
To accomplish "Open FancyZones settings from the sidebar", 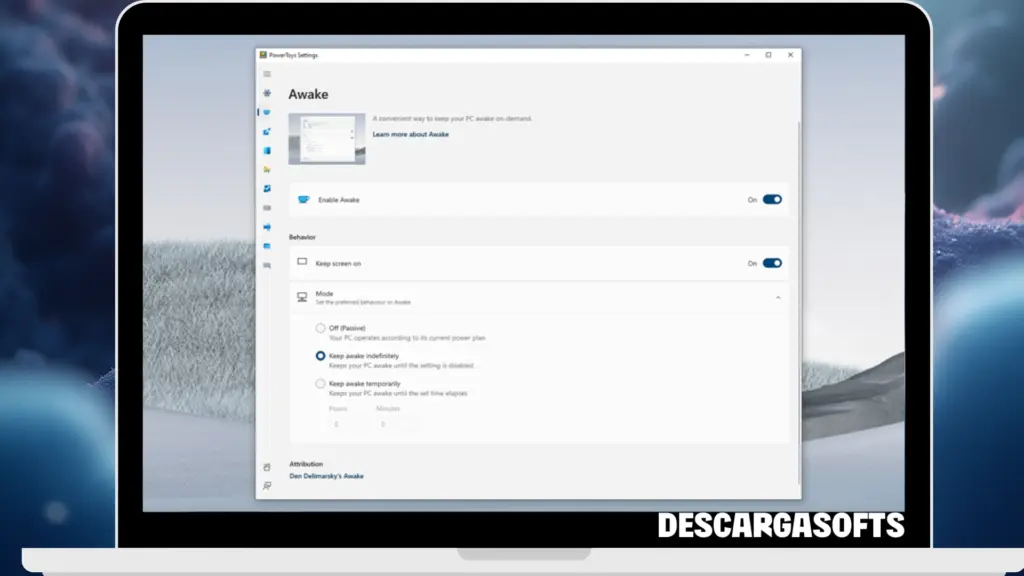I will [x=266, y=152].
